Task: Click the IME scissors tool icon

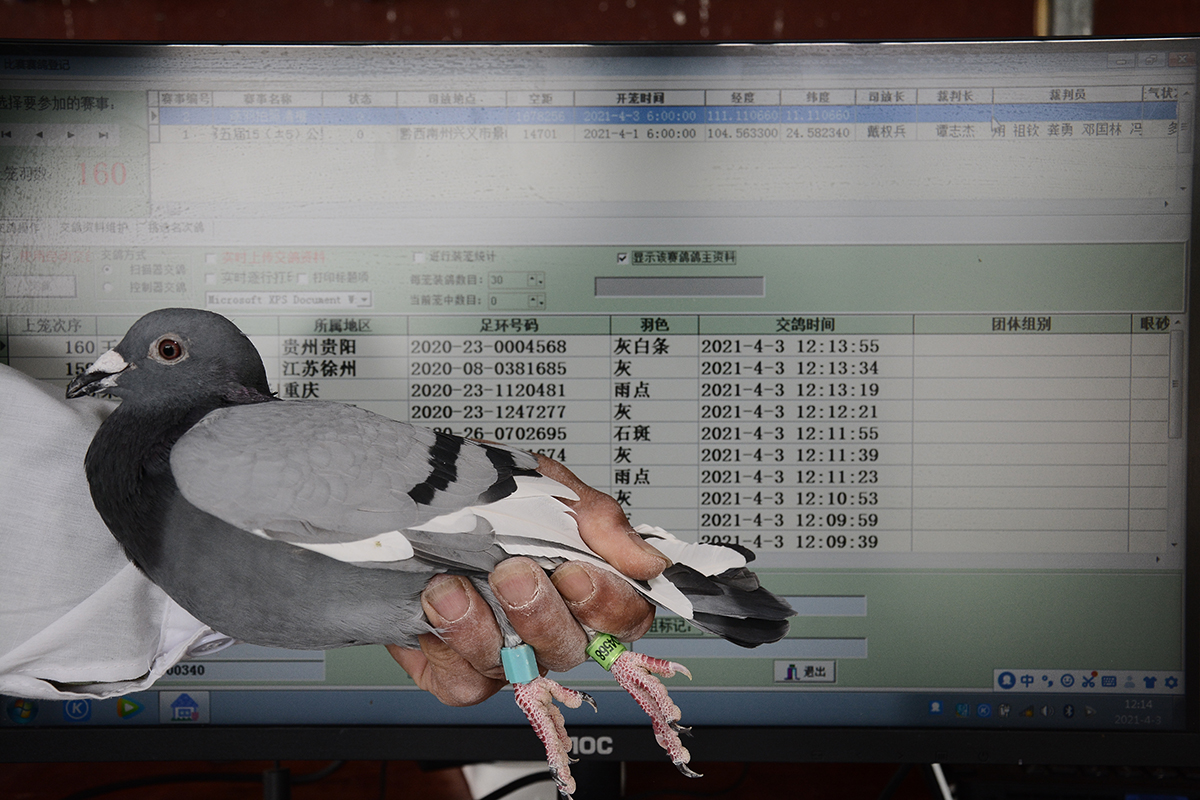Action: [x=1089, y=681]
